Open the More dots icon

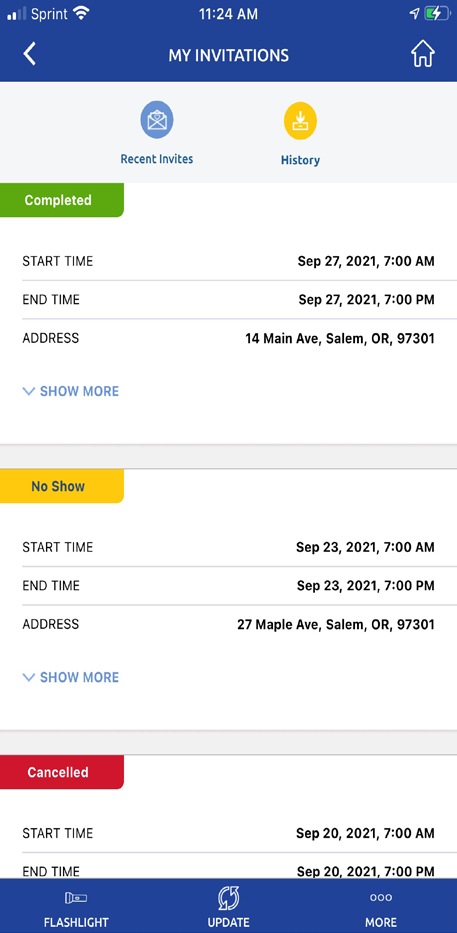pos(381,897)
